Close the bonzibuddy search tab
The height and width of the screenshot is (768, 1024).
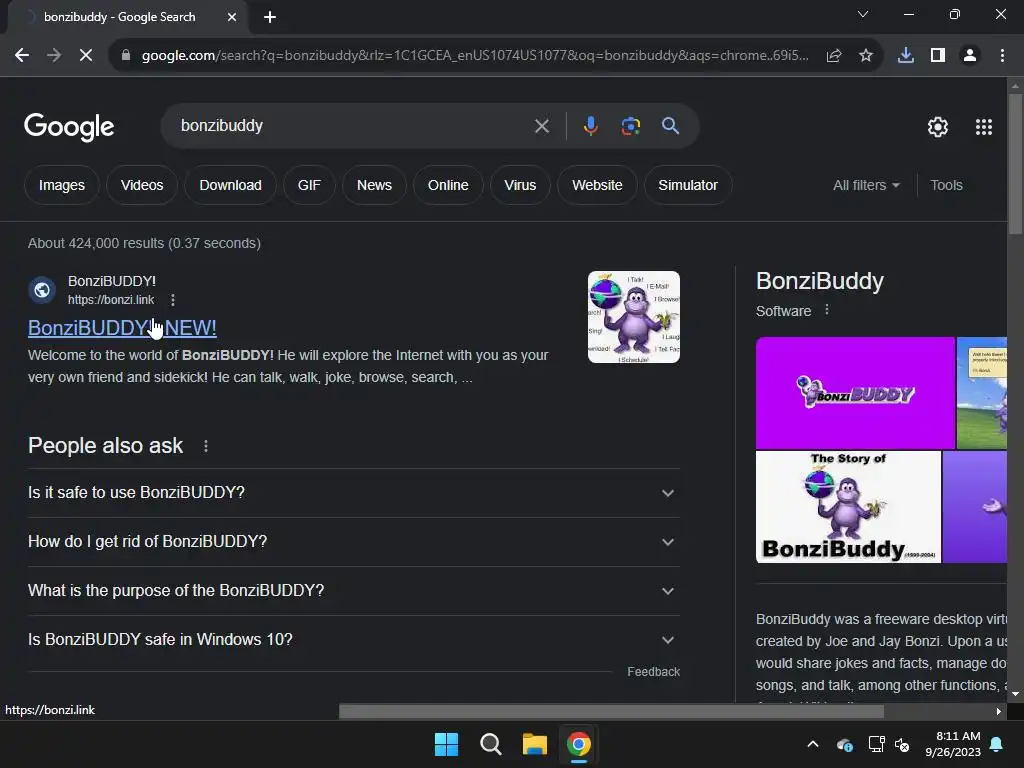(x=232, y=17)
